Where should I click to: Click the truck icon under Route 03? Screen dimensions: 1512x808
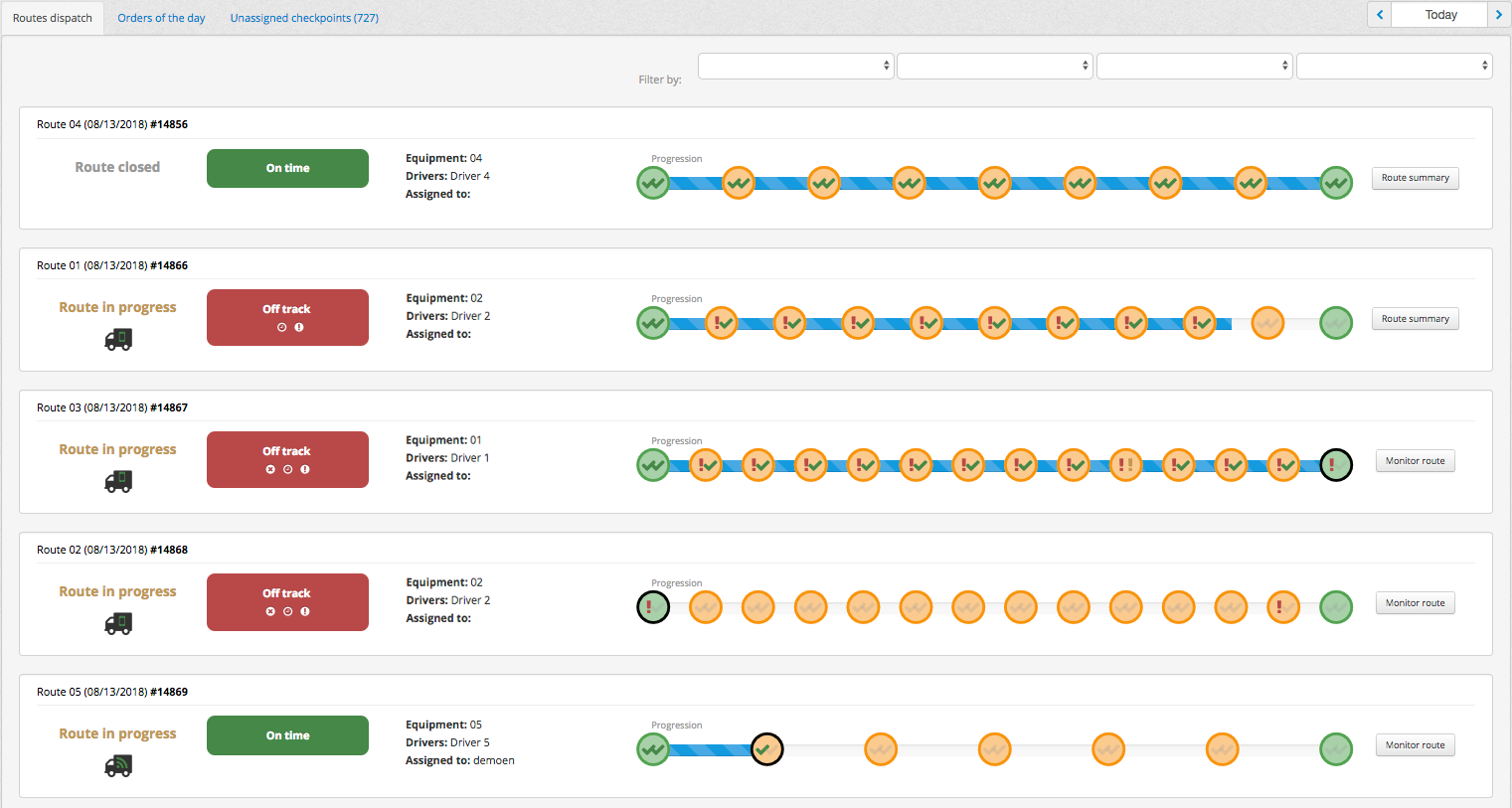click(x=118, y=482)
